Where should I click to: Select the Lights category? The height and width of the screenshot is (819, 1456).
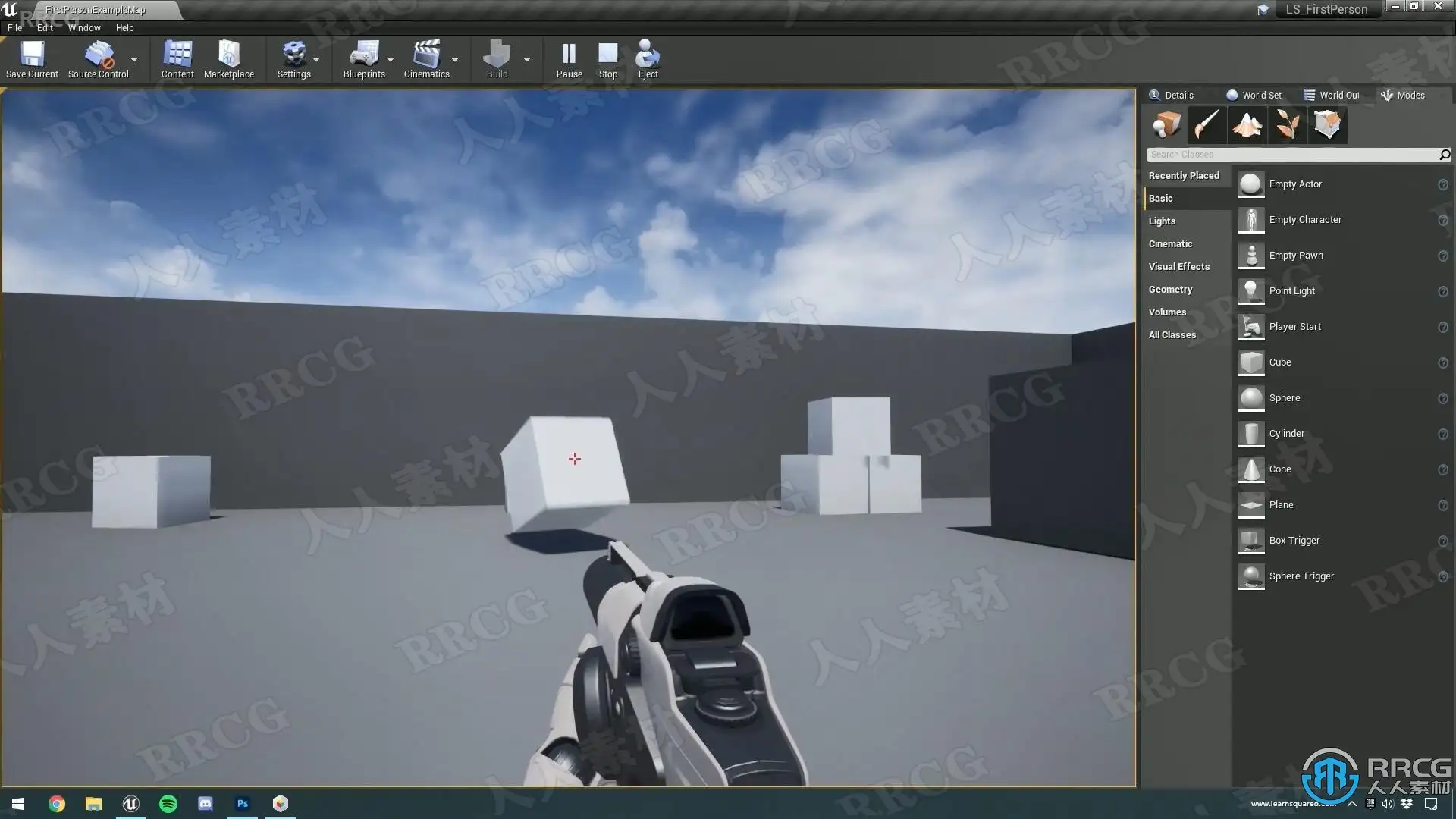tap(1162, 221)
